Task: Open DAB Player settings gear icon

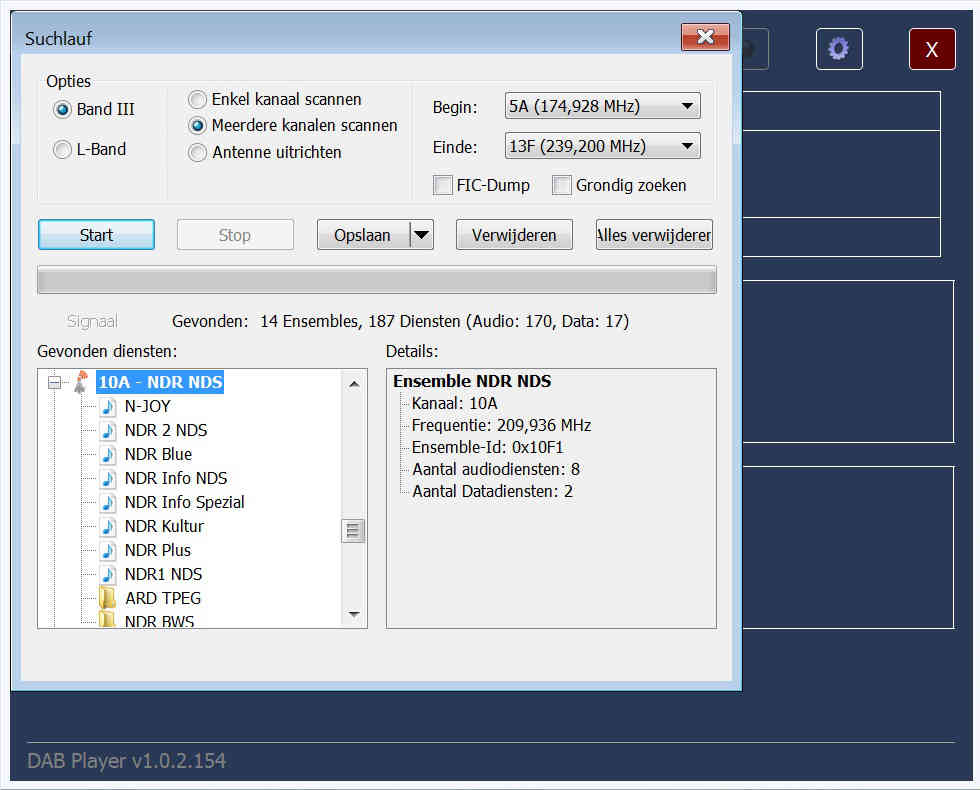Action: coord(839,49)
